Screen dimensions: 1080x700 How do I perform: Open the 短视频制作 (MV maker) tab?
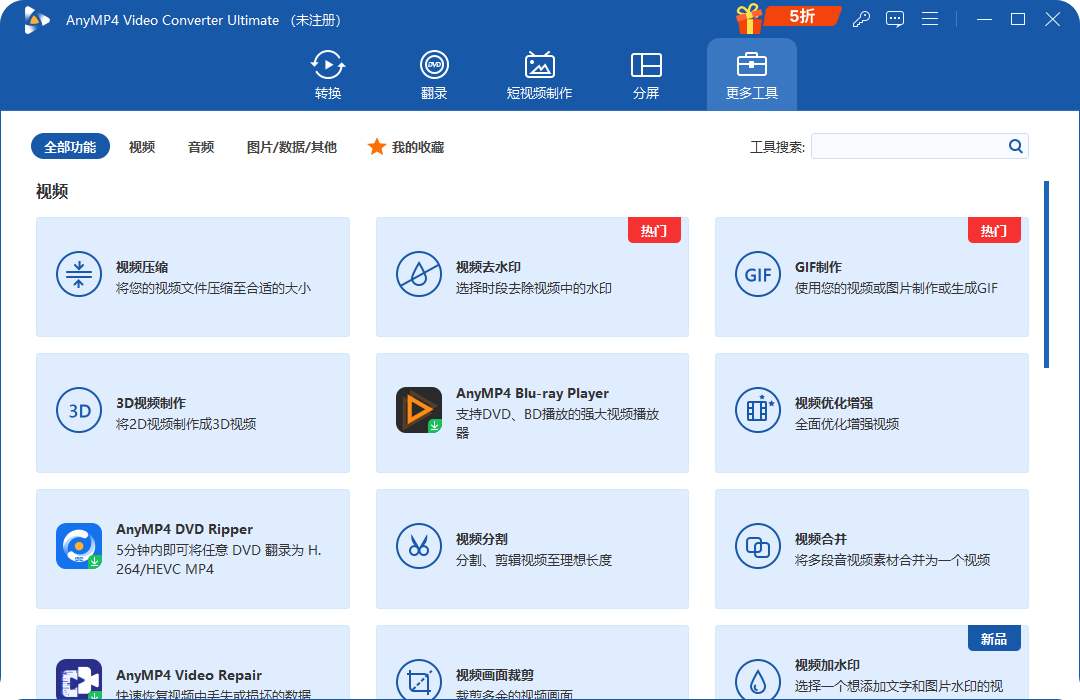coord(539,75)
